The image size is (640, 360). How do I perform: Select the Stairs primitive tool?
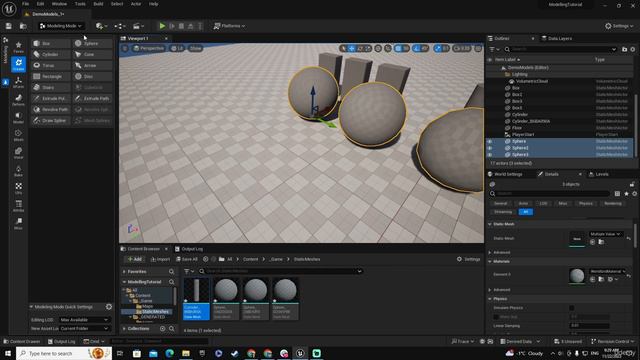51,87
